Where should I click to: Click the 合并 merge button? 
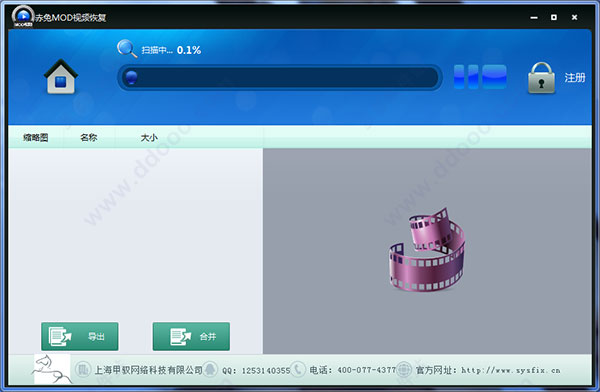(191, 336)
